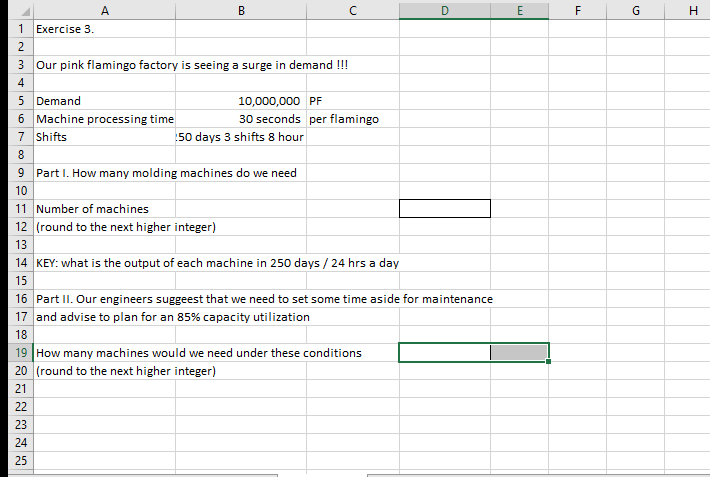Click the 'PF' unit cell
This screenshot has width=710, height=477.
[x=353, y=101]
